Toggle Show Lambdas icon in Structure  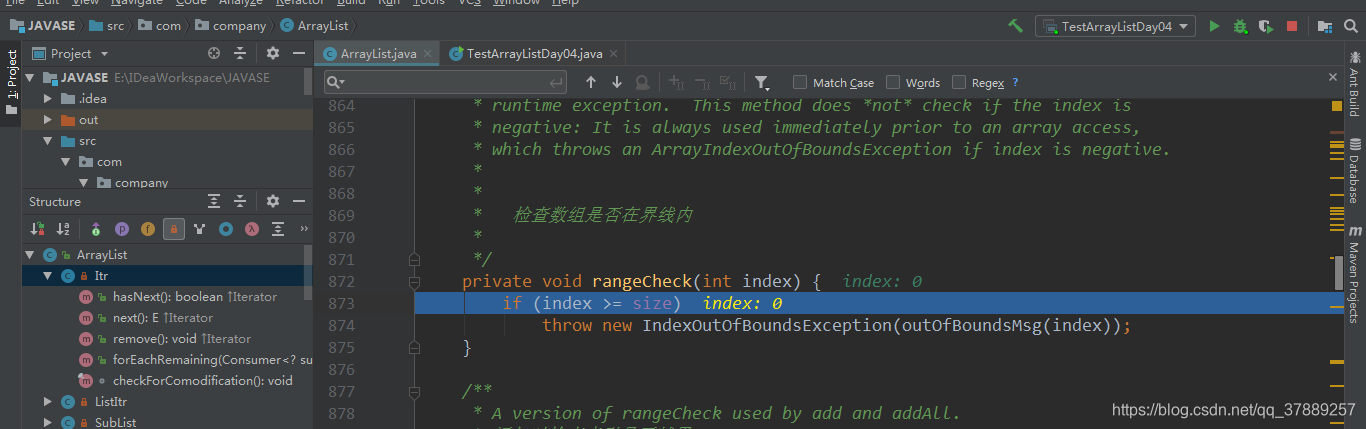(x=252, y=229)
